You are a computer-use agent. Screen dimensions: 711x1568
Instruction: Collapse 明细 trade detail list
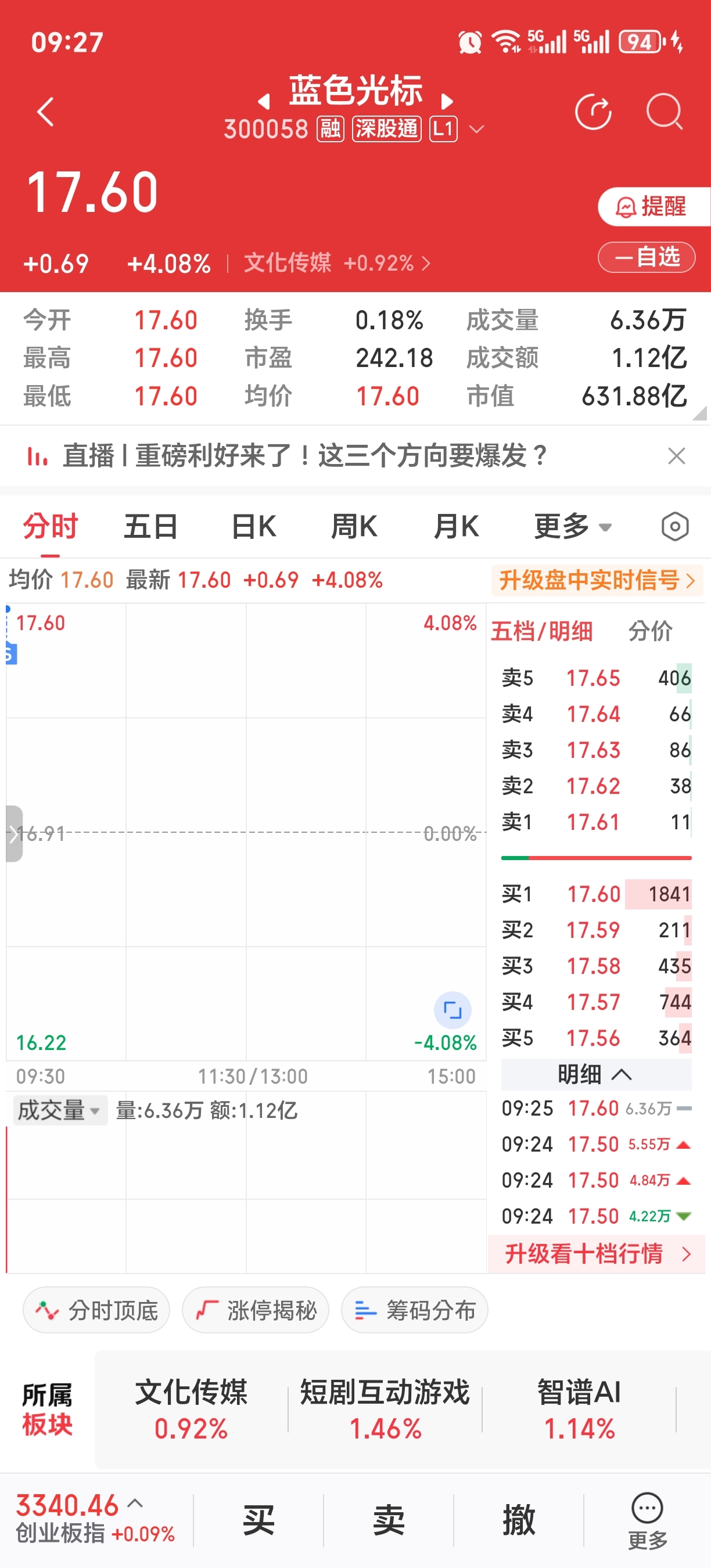[595, 1075]
